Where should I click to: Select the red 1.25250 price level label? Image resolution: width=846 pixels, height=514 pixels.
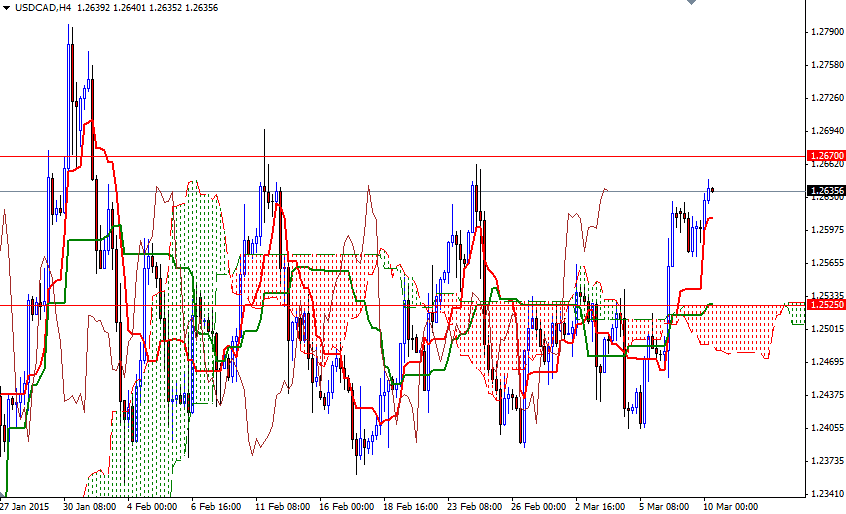825,305
